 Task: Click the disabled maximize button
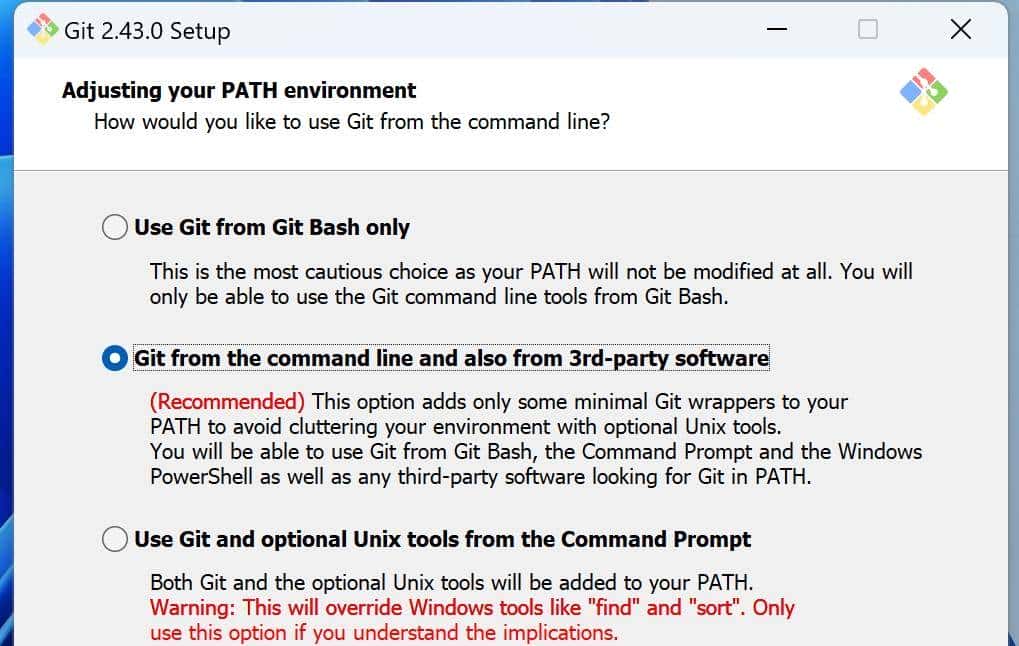(x=868, y=30)
